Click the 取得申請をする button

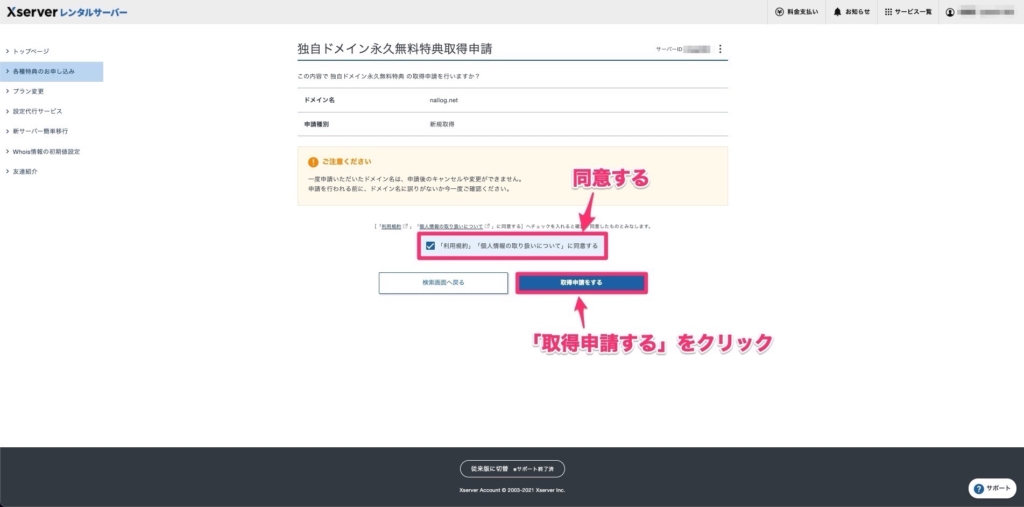pos(581,283)
